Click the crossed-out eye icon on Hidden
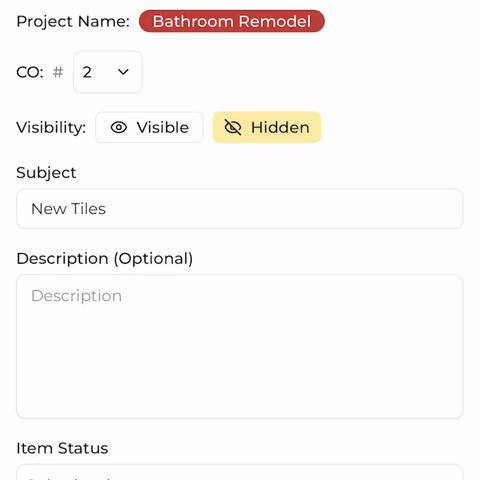This screenshot has width=480, height=480. coord(233,127)
